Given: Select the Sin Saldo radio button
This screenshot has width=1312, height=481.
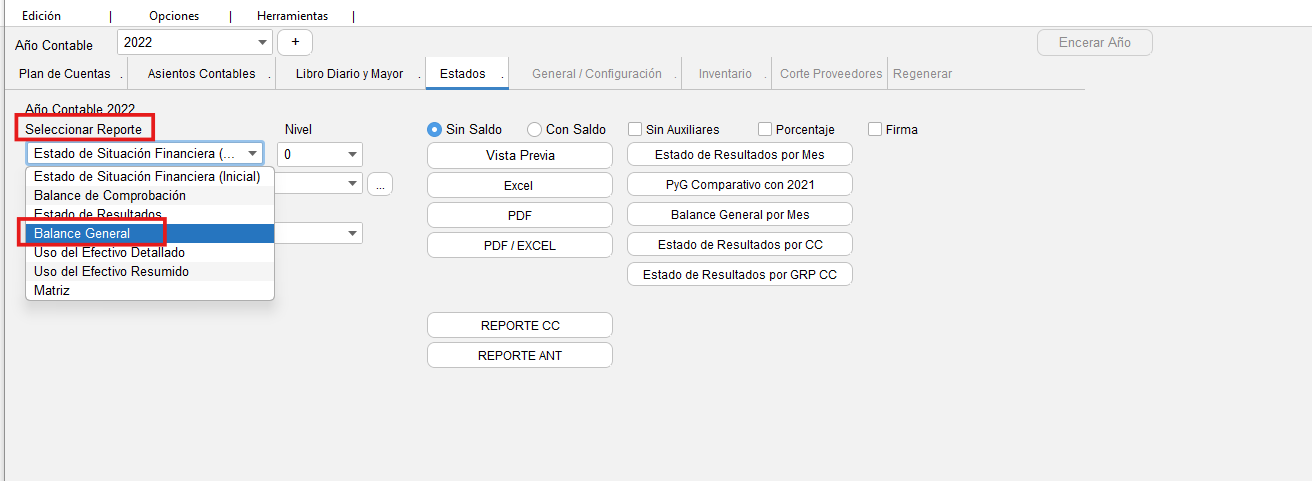Looking at the screenshot, I should click(435, 129).
